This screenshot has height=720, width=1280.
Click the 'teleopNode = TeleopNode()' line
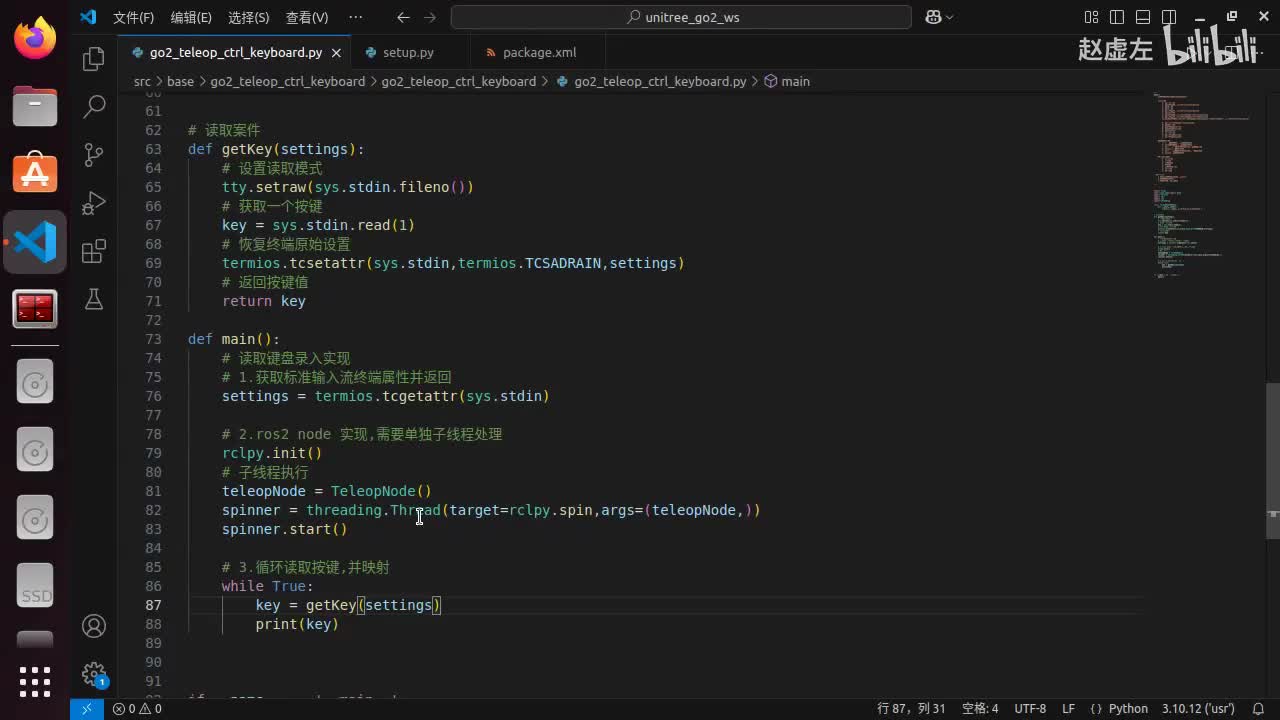[x=327, y=491]
